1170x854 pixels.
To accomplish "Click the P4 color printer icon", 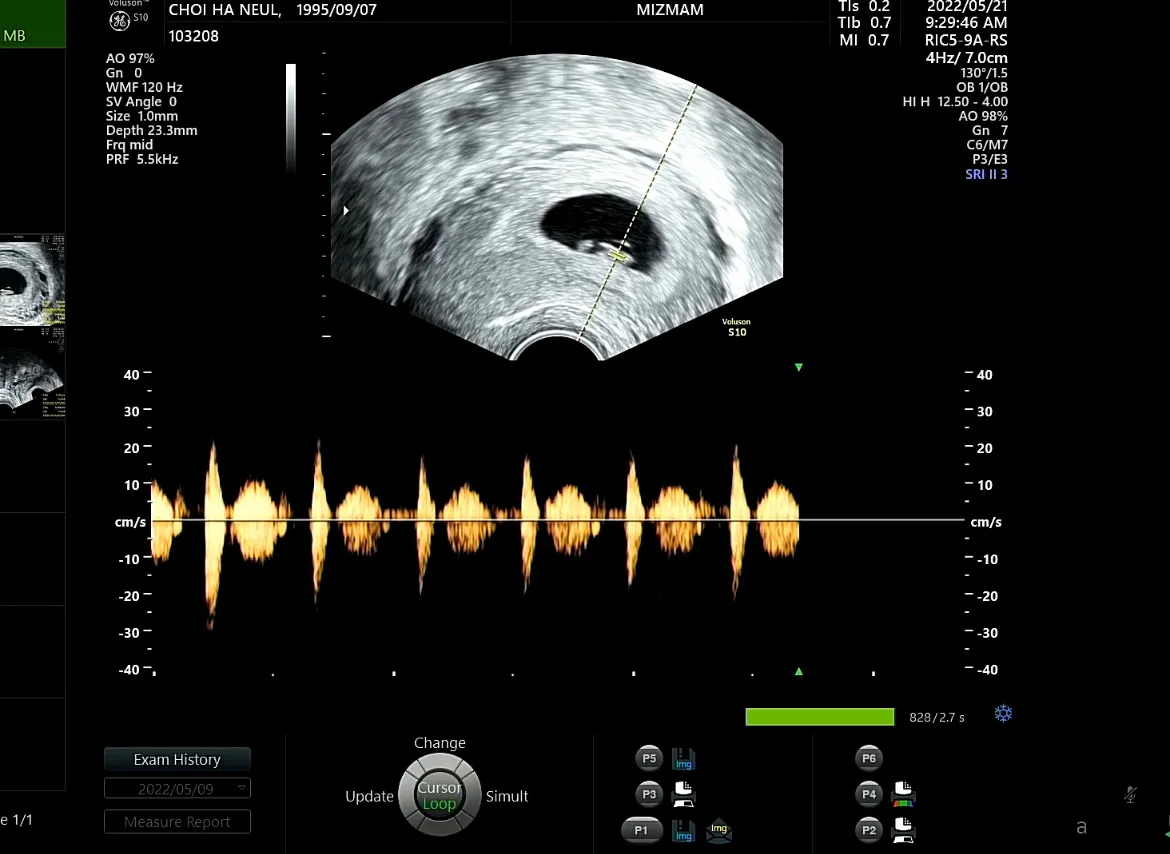I will point(904,794).
